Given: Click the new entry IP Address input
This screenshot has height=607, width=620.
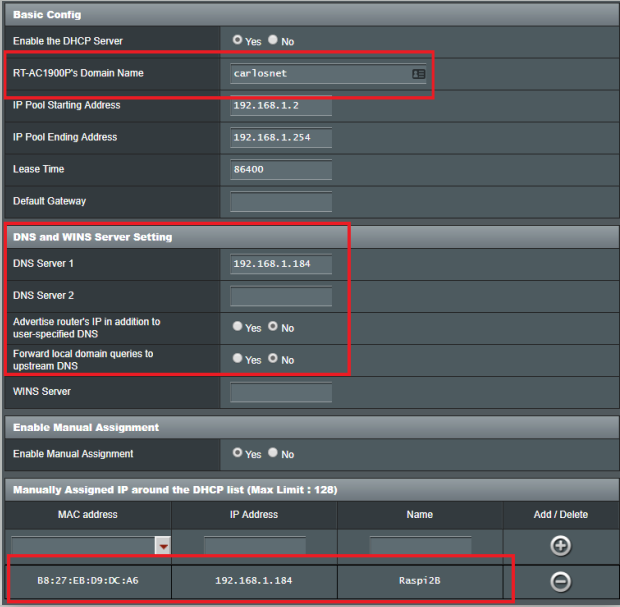Looking at the screenshot, I should (255, 546).
